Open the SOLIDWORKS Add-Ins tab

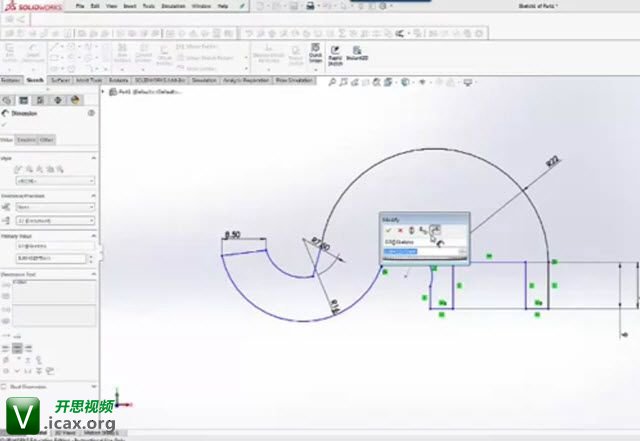[x=160, y=80]
